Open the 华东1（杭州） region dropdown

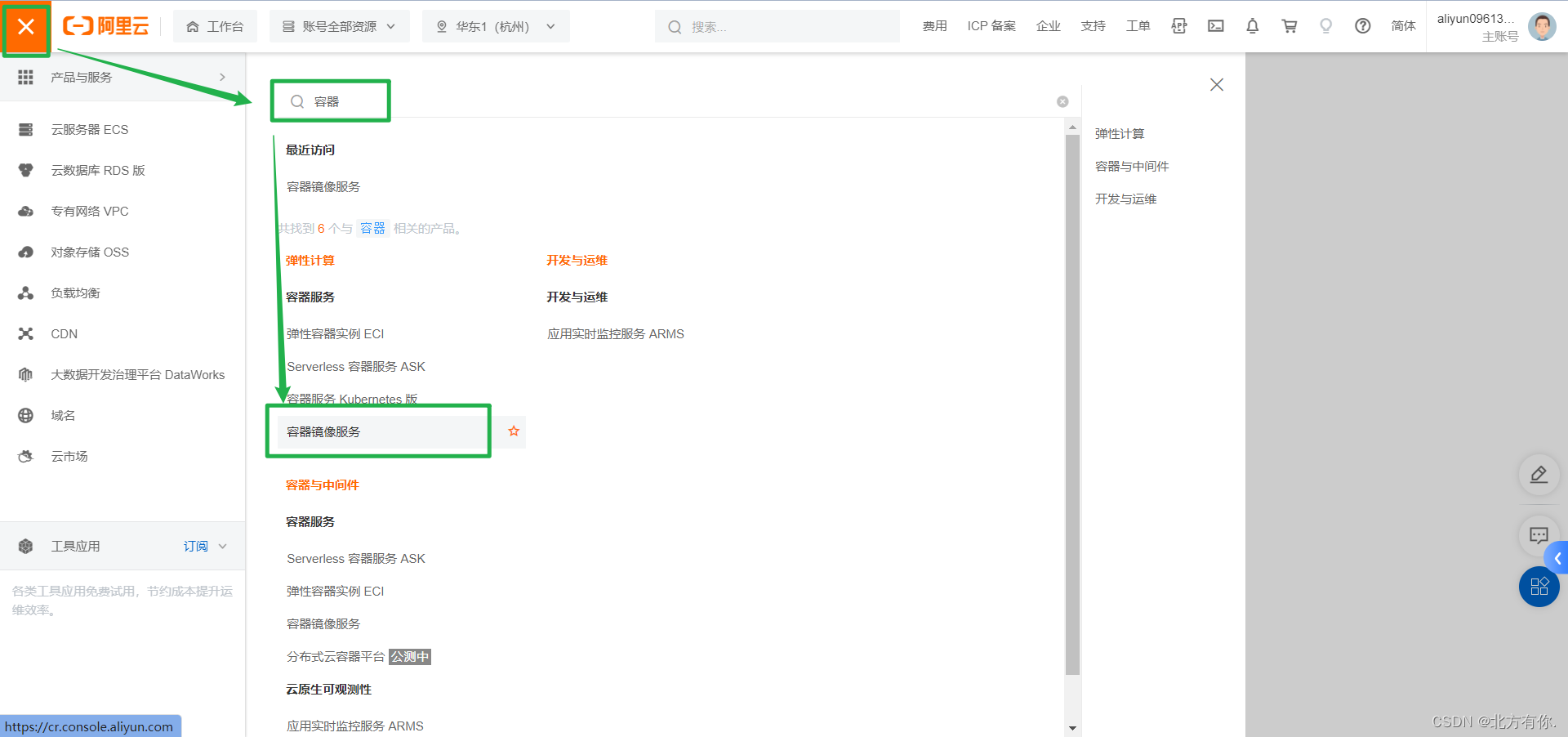[x=496, y=26]
